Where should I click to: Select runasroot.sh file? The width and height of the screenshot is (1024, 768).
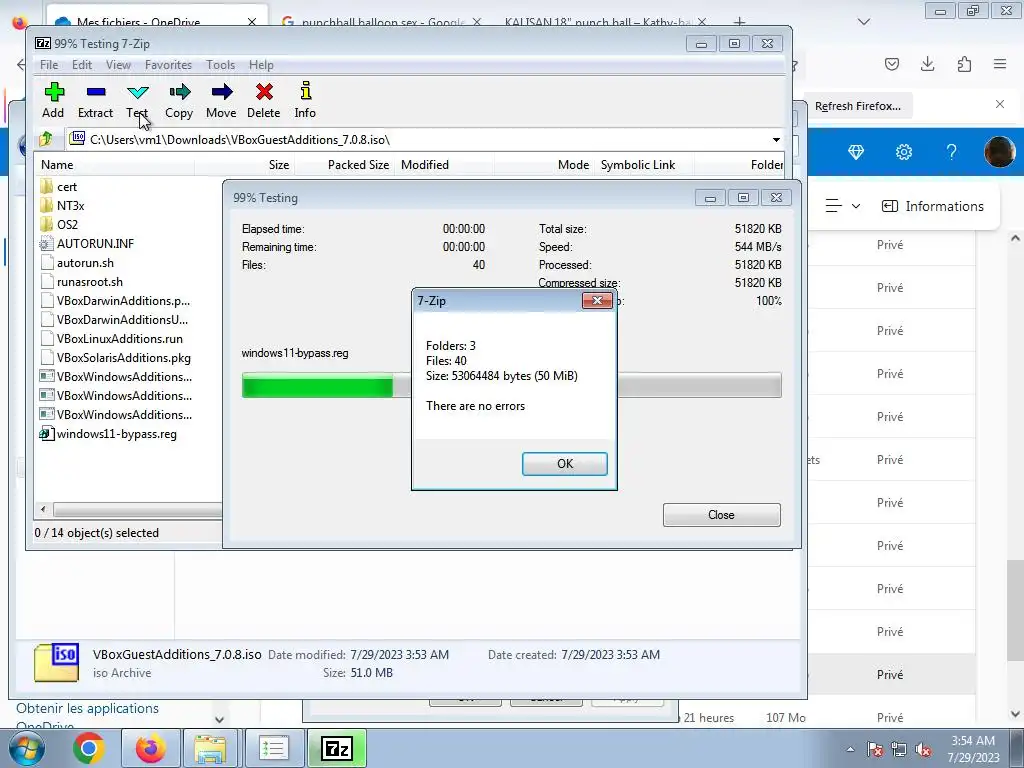[x=82, y=282]
